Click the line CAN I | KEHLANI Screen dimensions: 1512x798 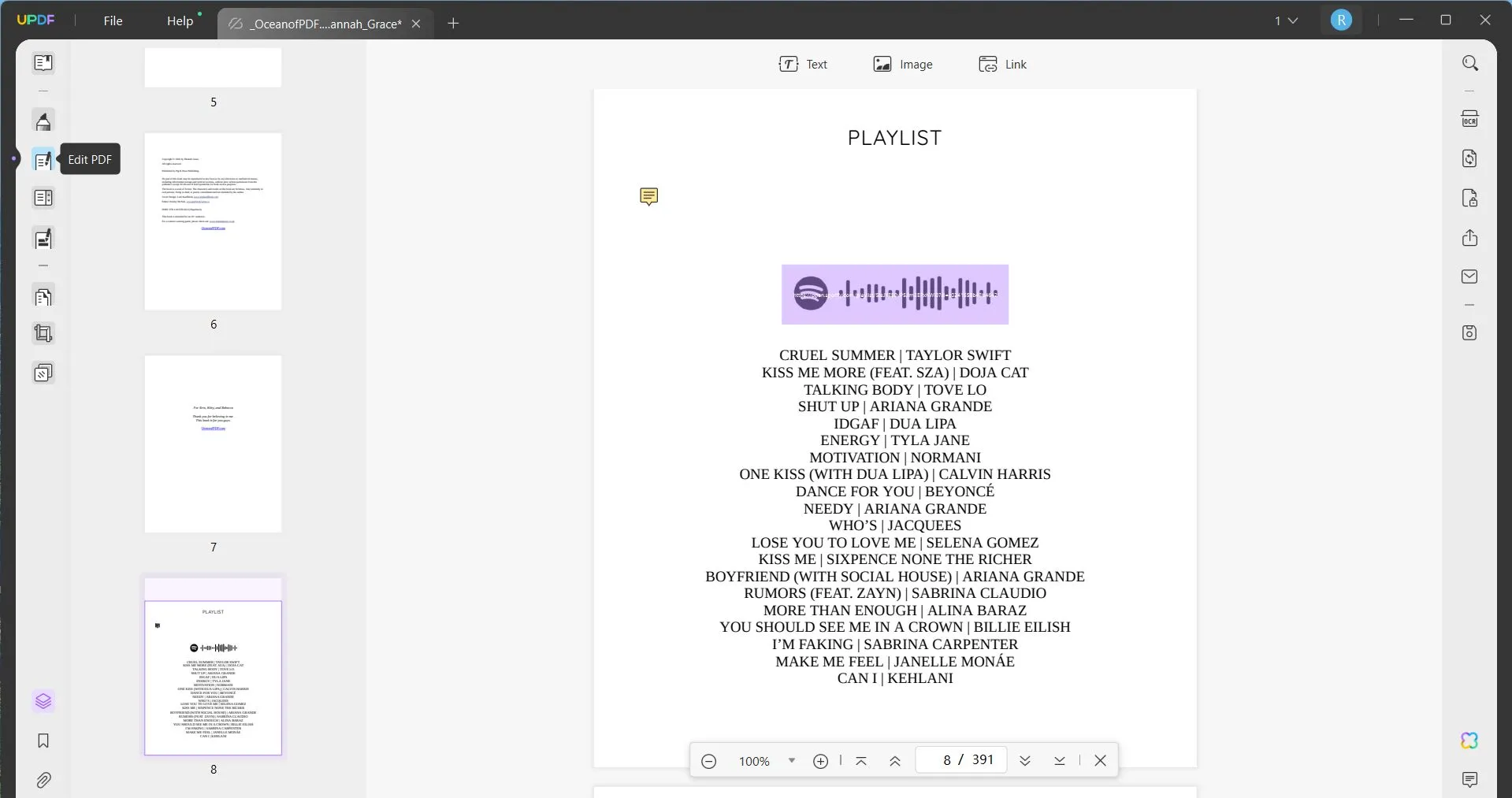895,678
